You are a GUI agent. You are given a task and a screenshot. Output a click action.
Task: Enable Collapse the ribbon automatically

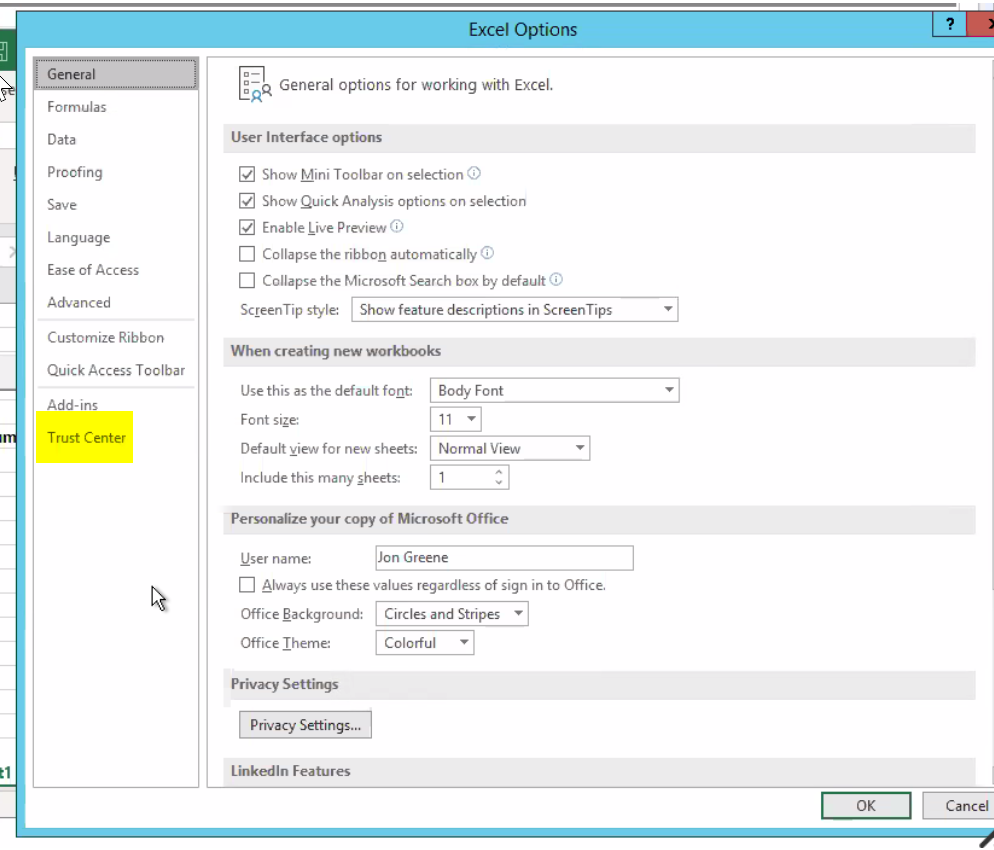pyautogui.click(x=247, y=254)
